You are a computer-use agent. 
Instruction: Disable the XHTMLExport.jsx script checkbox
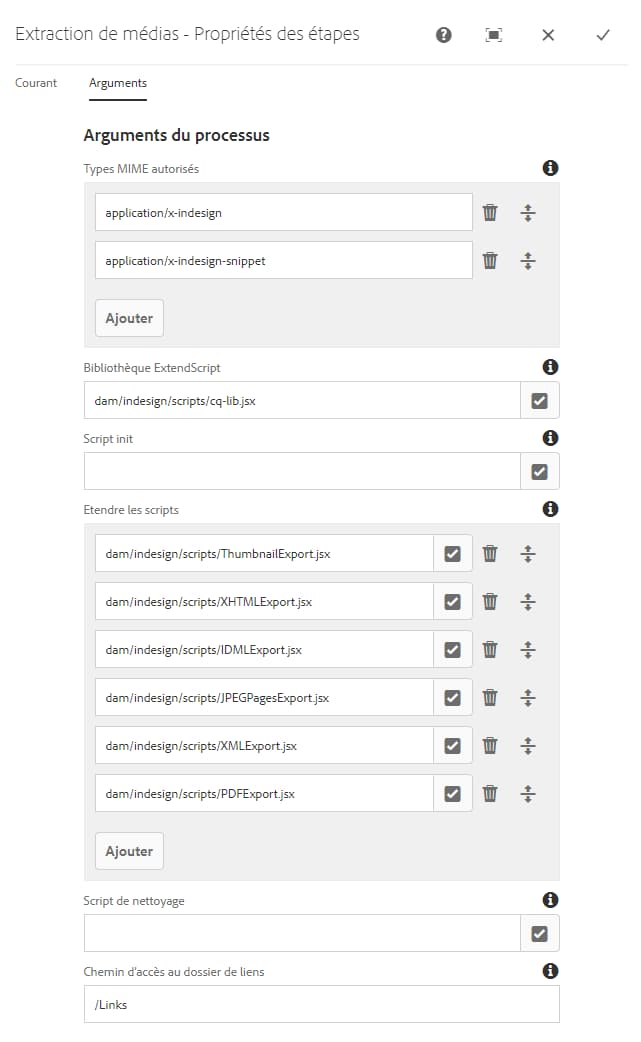pyautogui.click(x=454, y=601)
